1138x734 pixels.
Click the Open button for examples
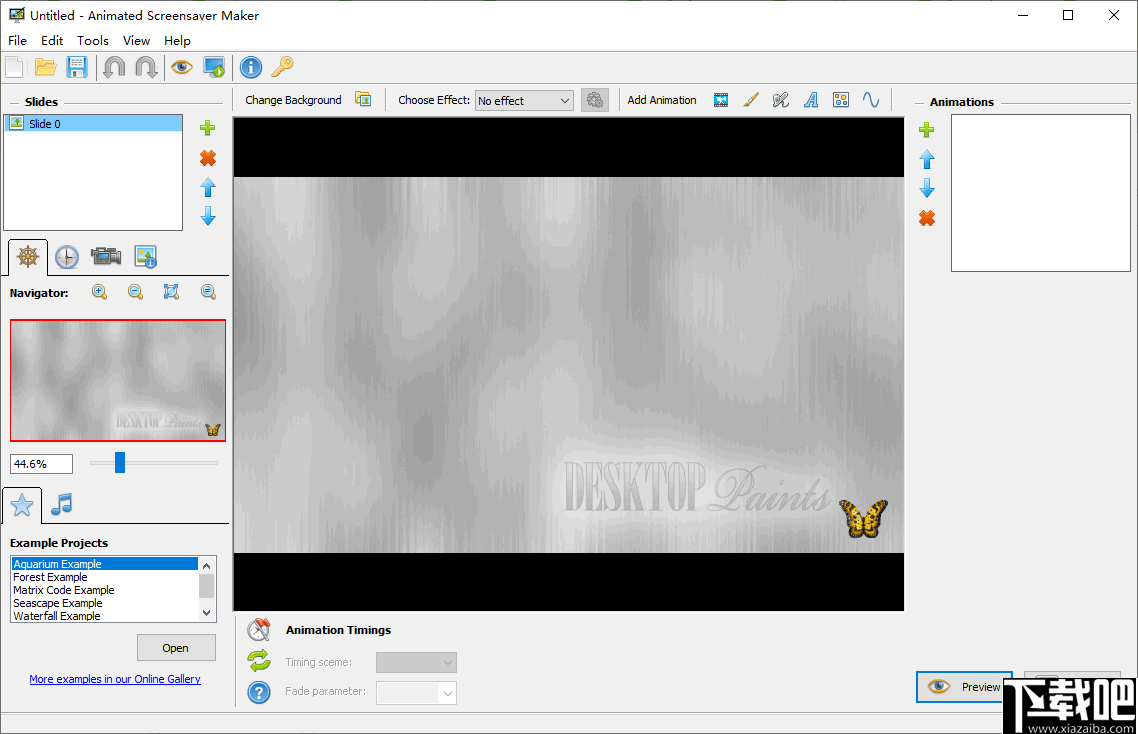pos(176,648)
